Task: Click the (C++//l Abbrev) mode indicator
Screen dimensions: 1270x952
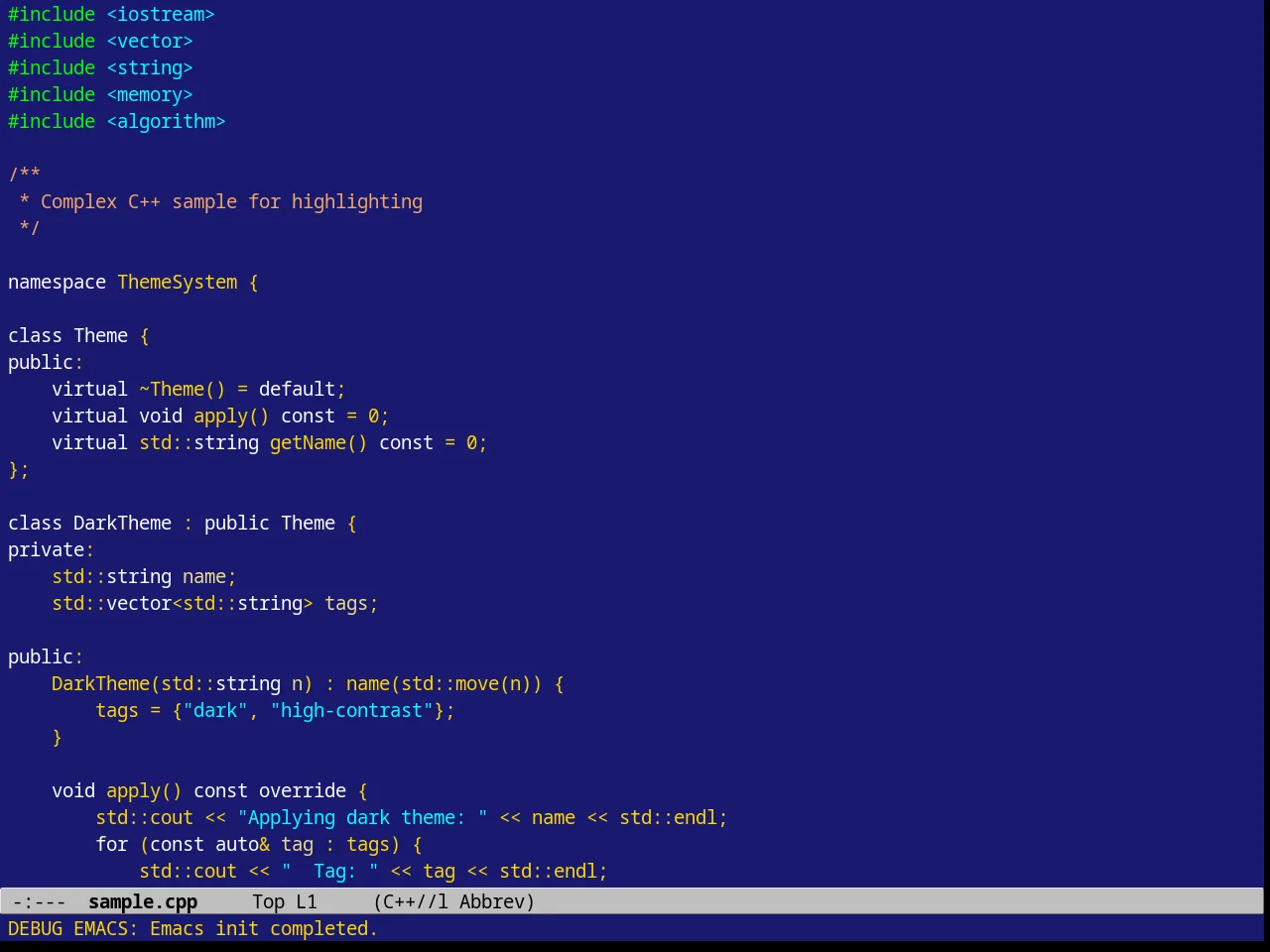Action: click(454, 901)
